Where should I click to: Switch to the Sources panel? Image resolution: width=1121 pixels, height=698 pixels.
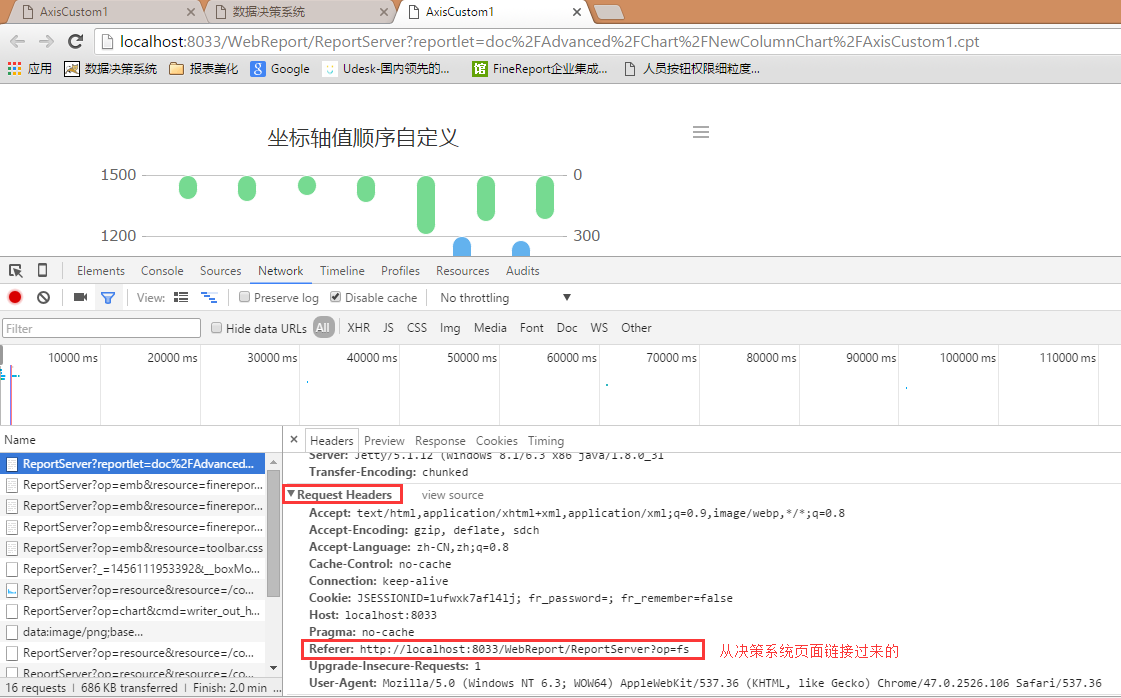click(220, 270)
